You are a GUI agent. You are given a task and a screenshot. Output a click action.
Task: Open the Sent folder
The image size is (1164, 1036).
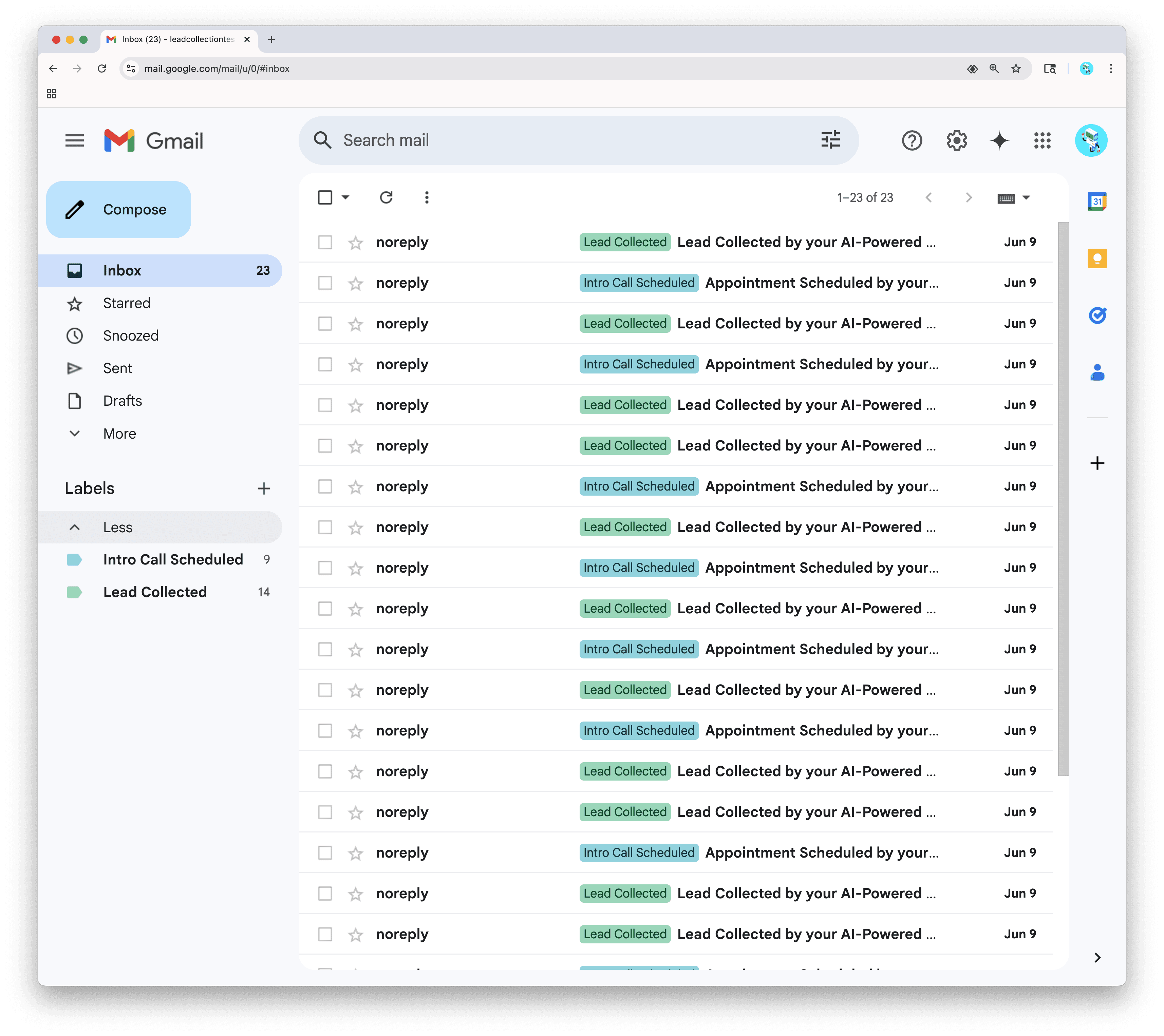pyautogui.click(x=160, y=368)
